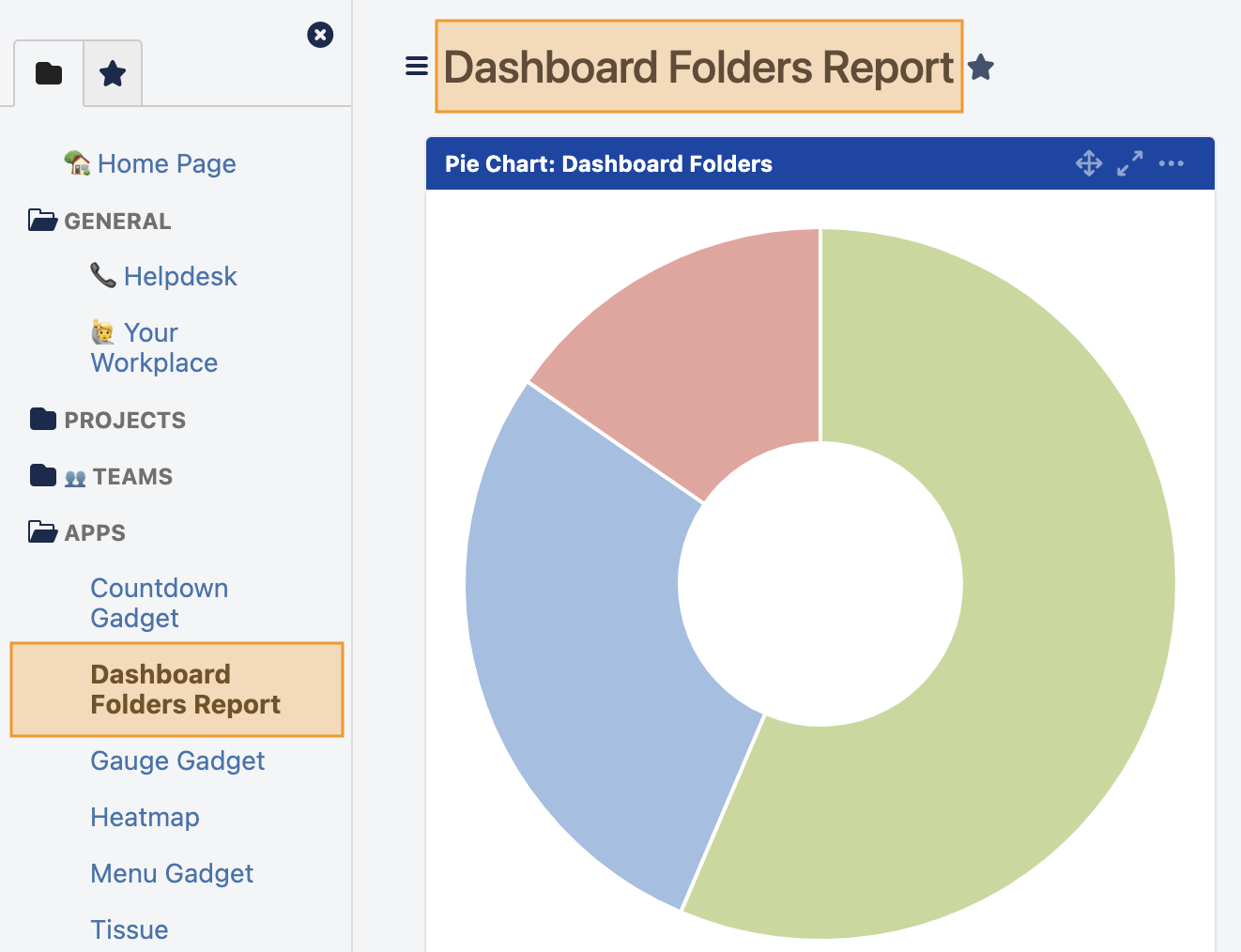Close the sidebar panel with the X button
The width and height of the screenshot is (1241, 952).
[x=320, y=35]
